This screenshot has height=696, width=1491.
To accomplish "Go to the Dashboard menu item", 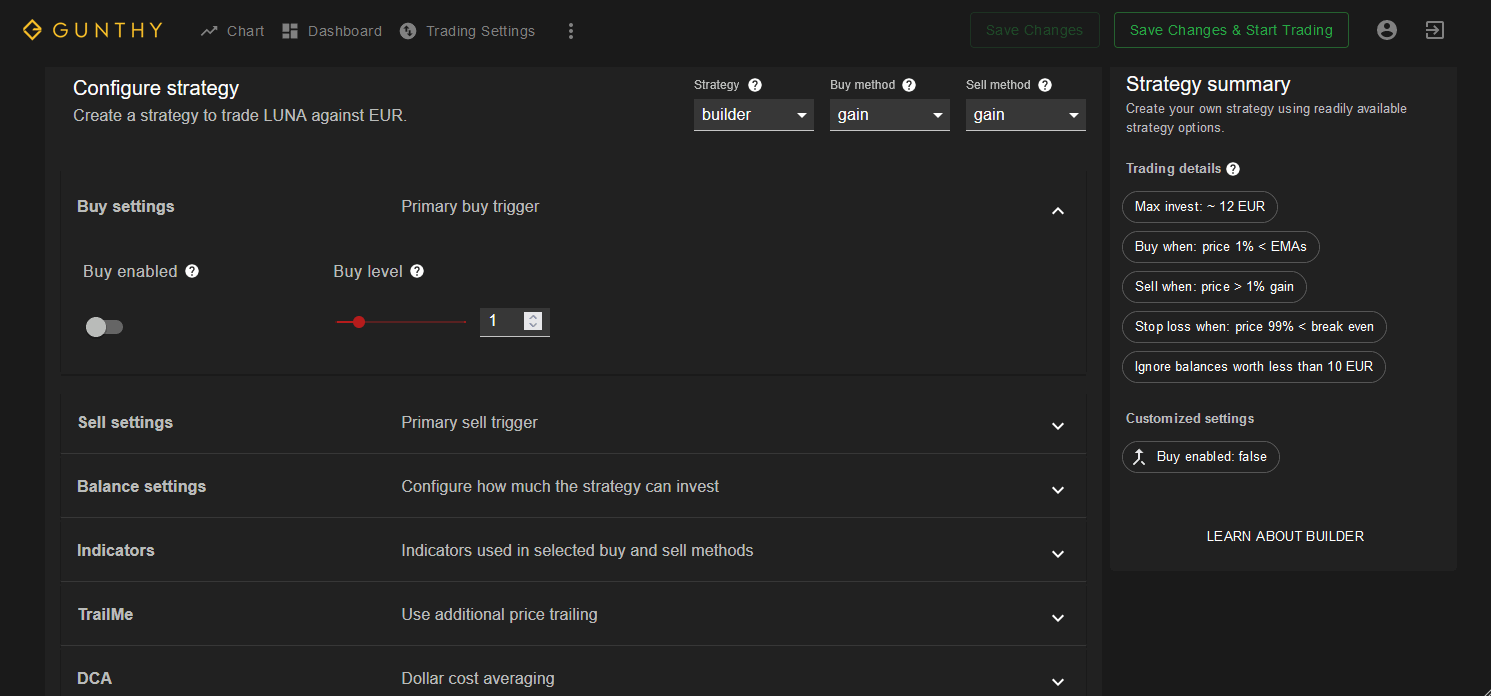I will point(332,31).
